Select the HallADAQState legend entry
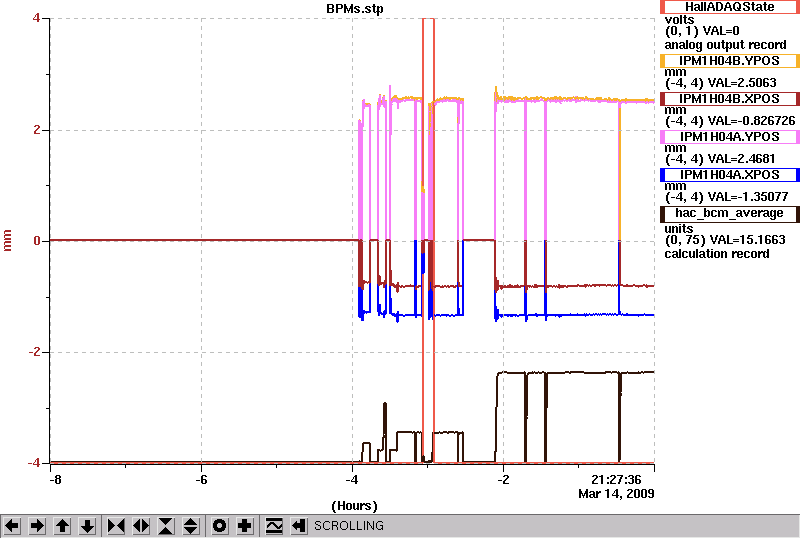The image size is (800, 538). pyautogui.click(x=730, y=7)
